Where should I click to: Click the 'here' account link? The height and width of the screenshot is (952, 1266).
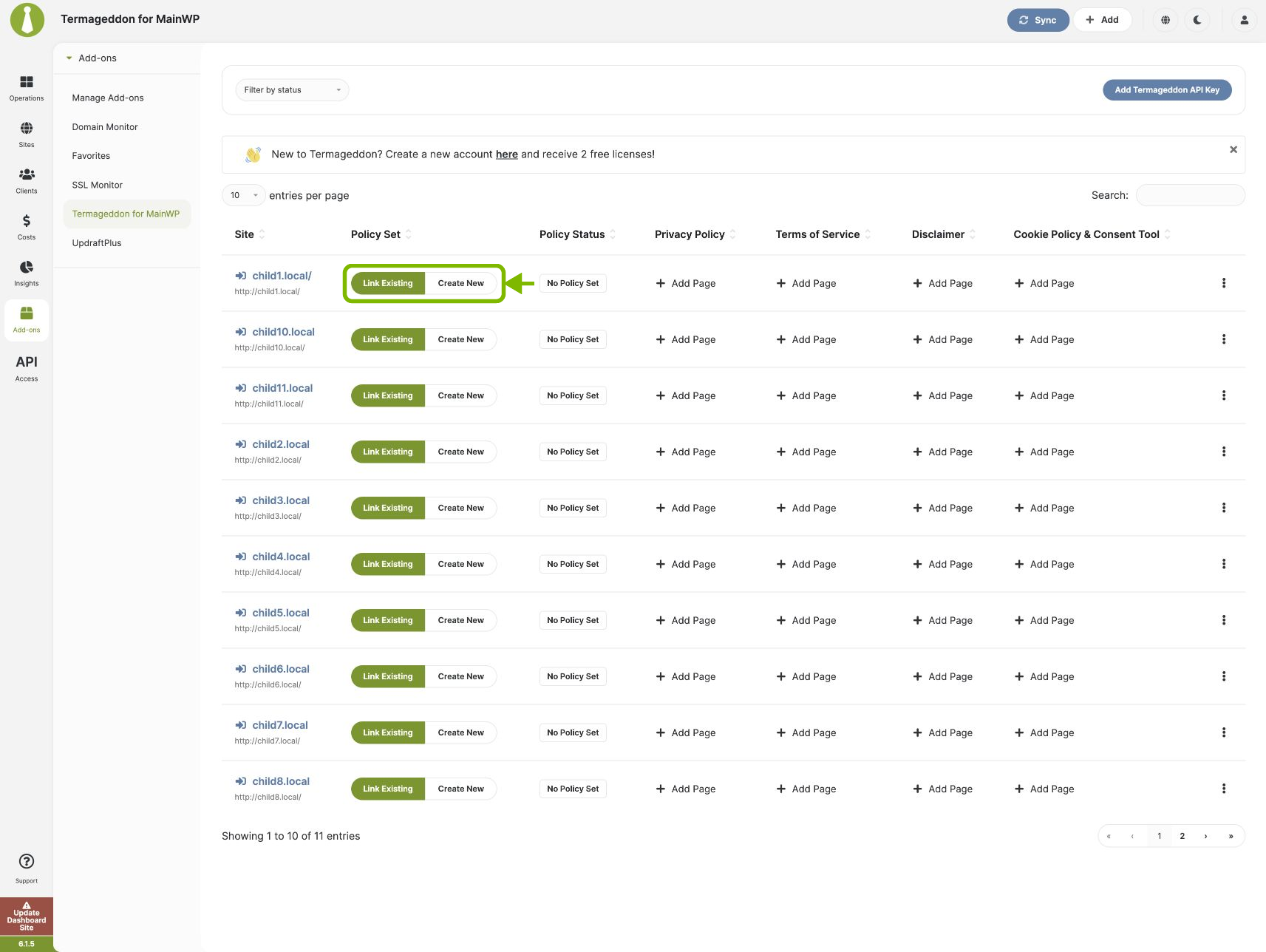pyautogui.click(x=506, y=154)
